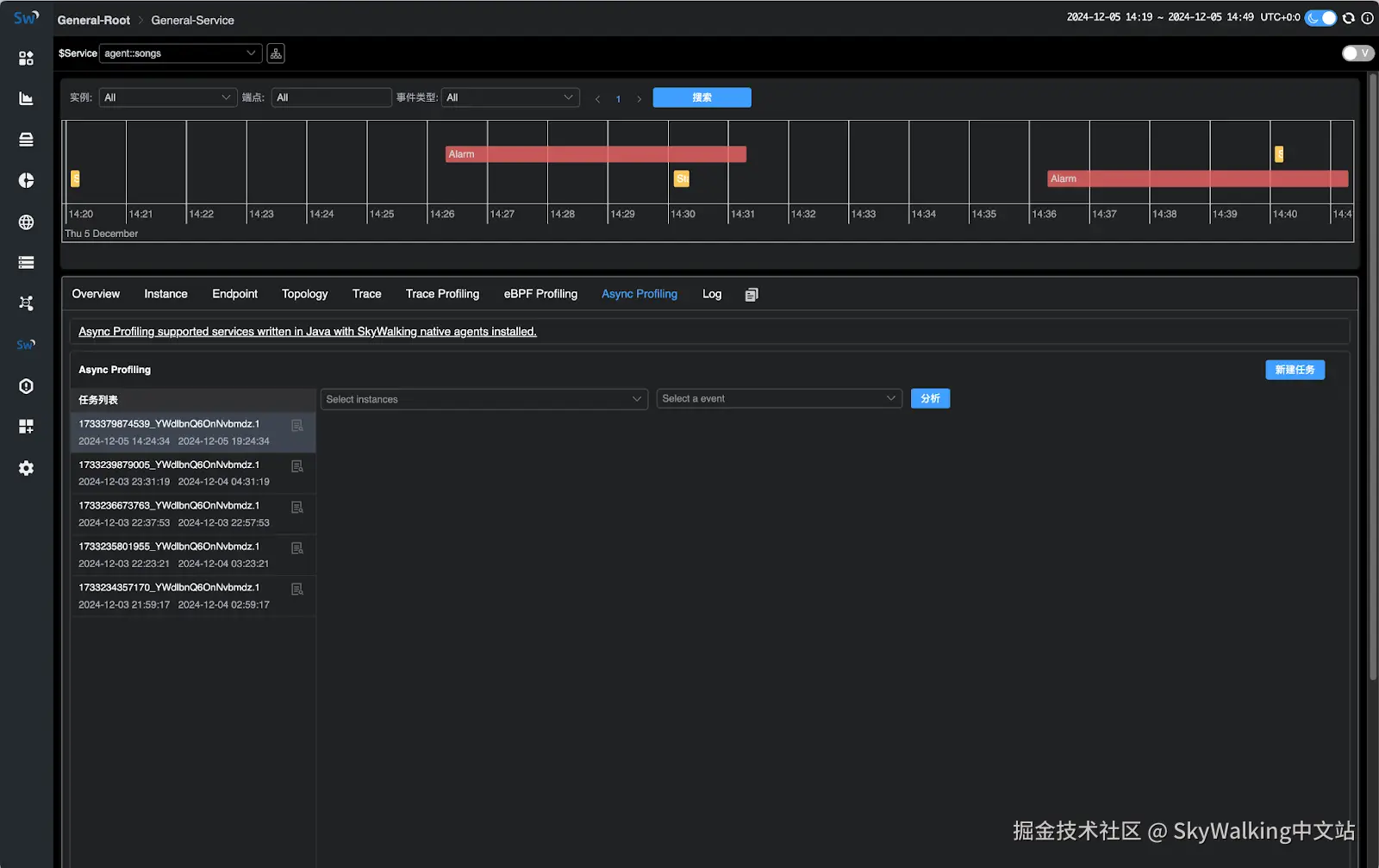The height and width of the screenshot is (868, 1379).
Task: Open the dashboard shapes icon in sidebar
Action: point(26,58)
